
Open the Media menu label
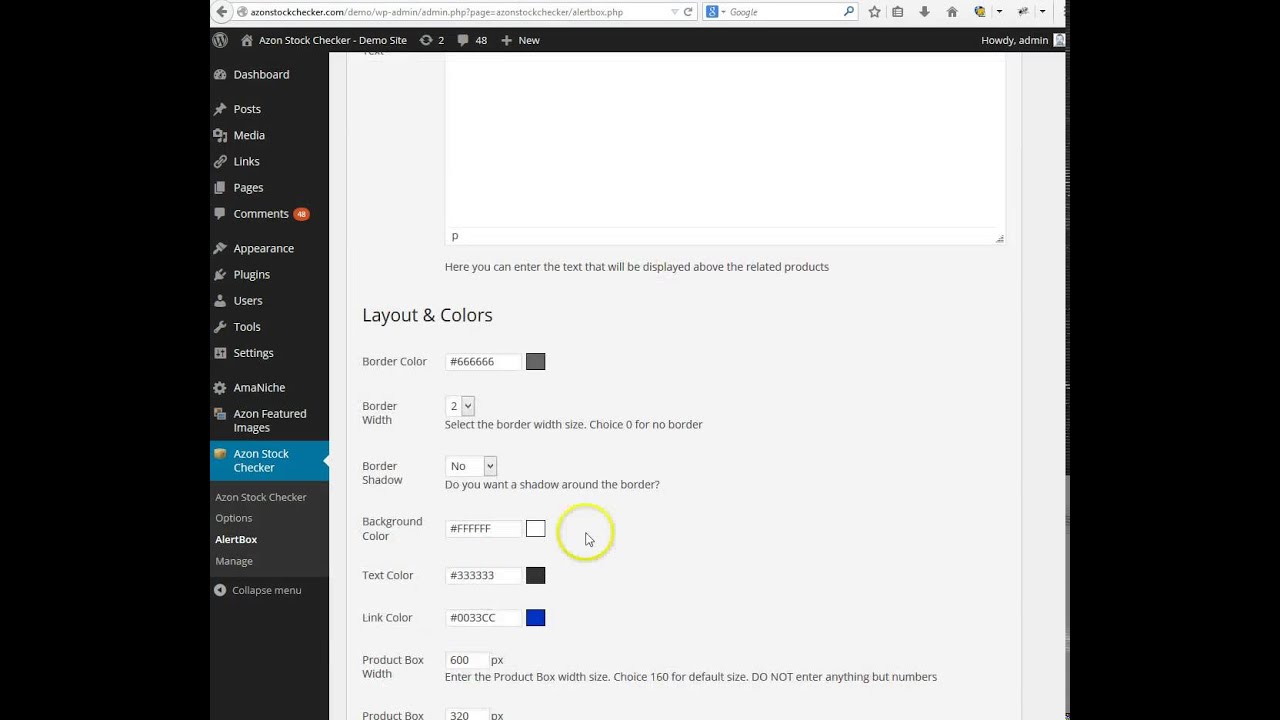coord(249,135)
